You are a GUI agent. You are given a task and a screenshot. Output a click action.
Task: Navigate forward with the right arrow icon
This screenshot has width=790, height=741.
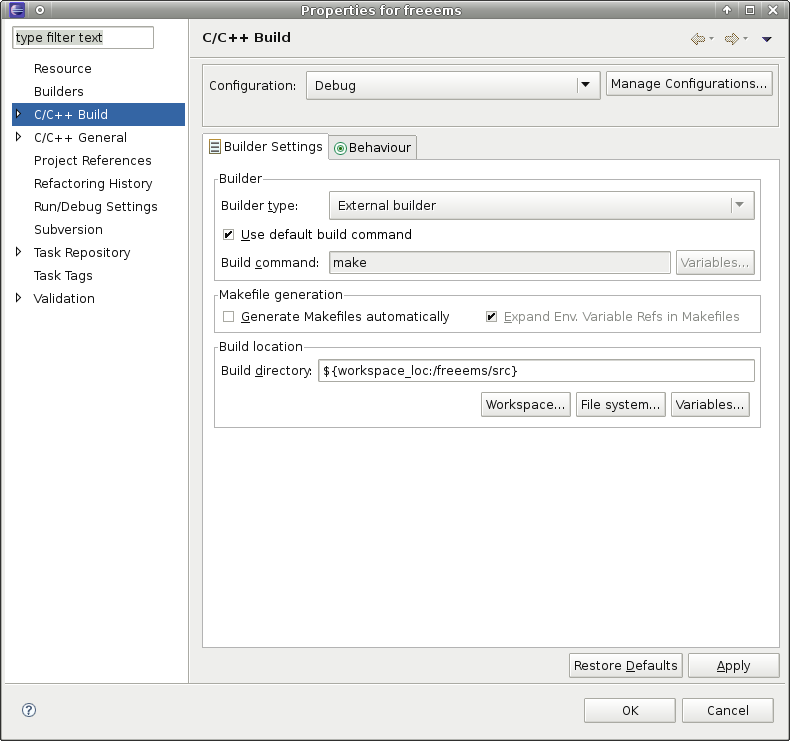coord(732,39)
